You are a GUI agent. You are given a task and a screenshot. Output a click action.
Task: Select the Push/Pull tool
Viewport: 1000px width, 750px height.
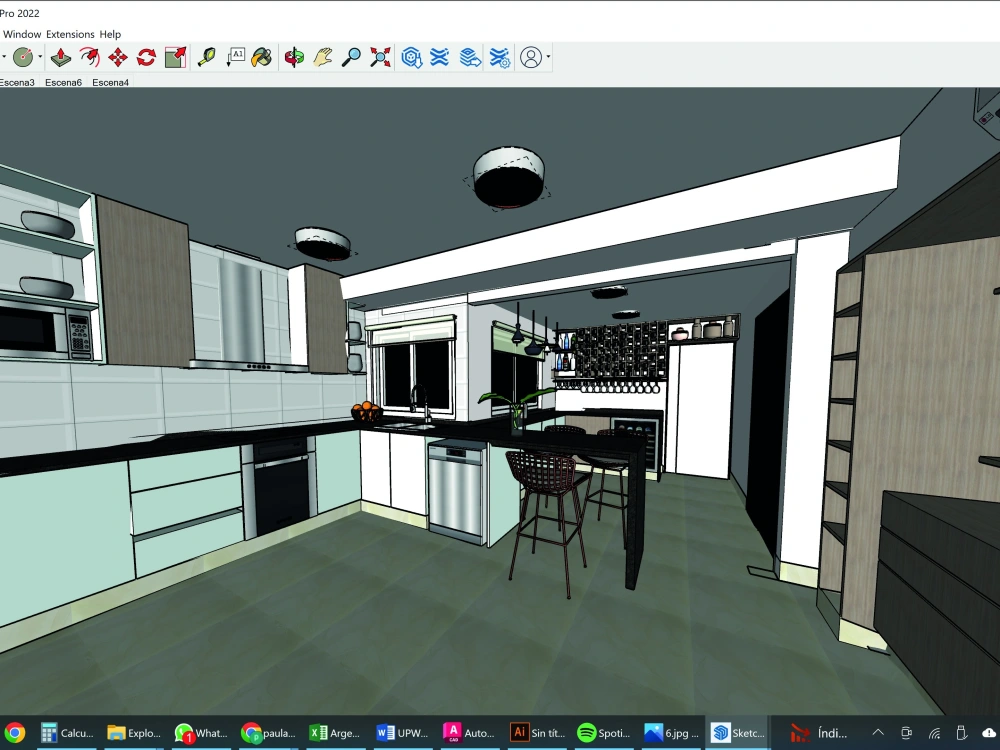coord(60,57)
